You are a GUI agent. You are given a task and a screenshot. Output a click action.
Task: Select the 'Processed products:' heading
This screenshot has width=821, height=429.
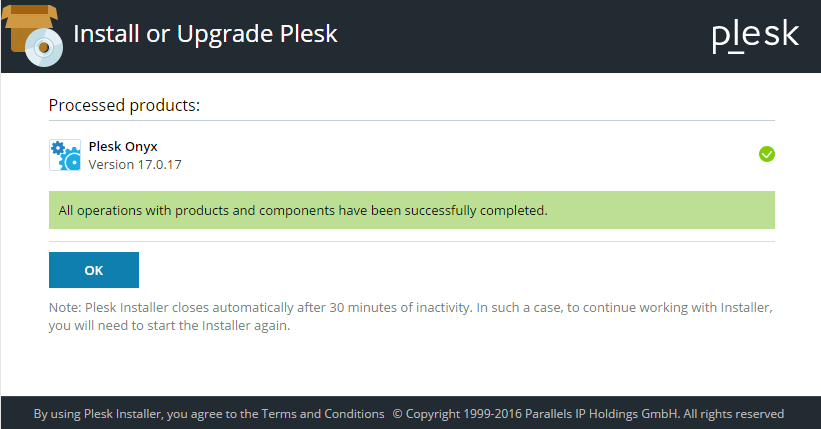[124, 104]
